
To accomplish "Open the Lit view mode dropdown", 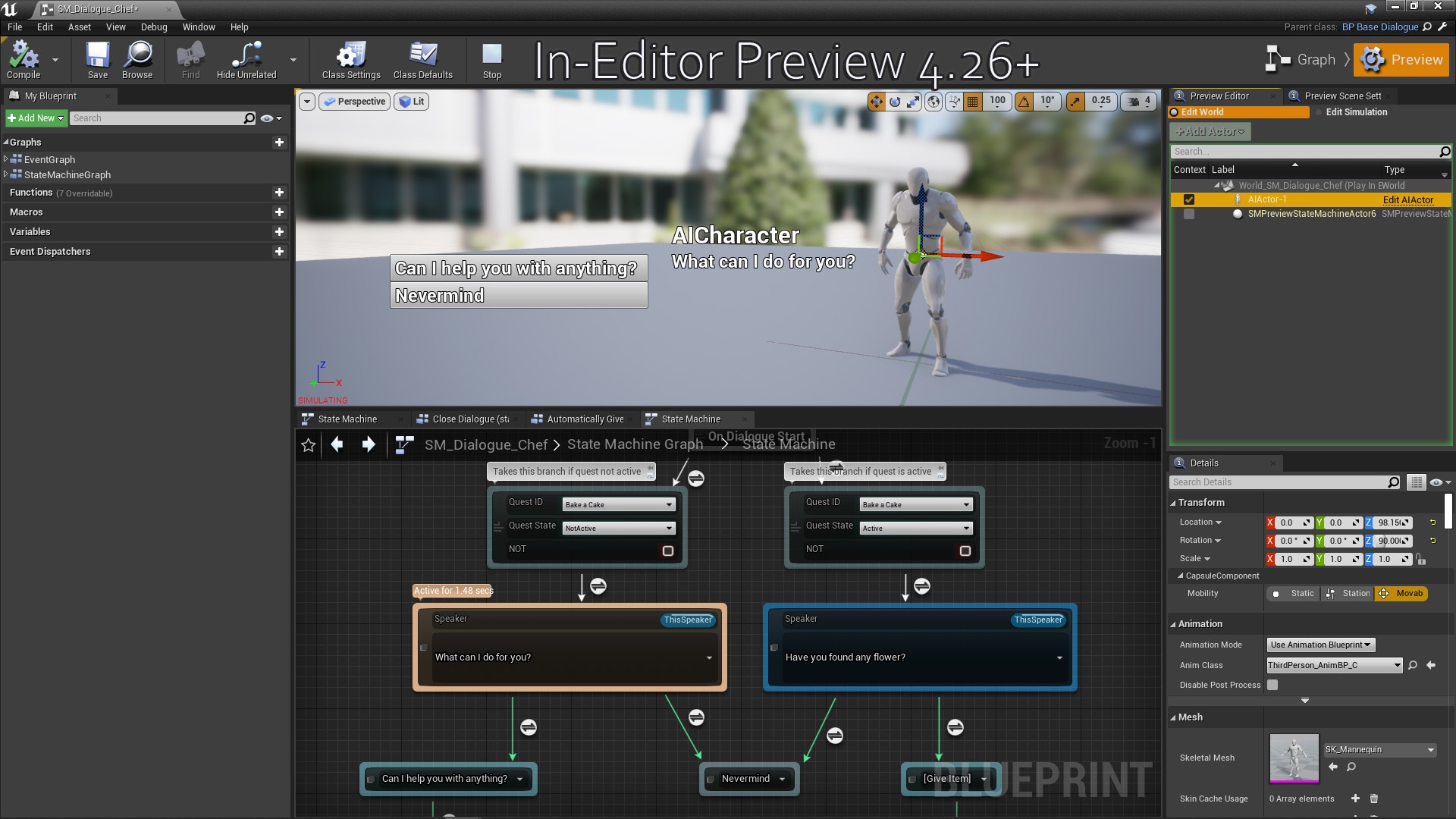I will coord(412,101).
